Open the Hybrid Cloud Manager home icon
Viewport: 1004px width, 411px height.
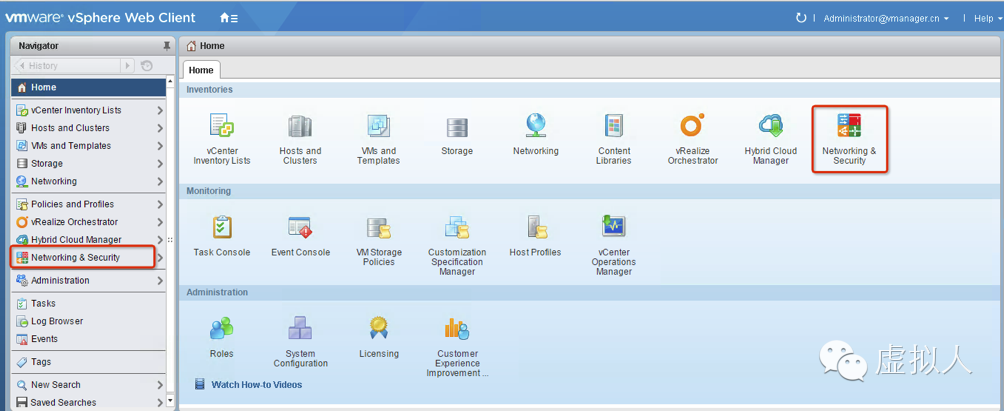(x=770, y=126)
